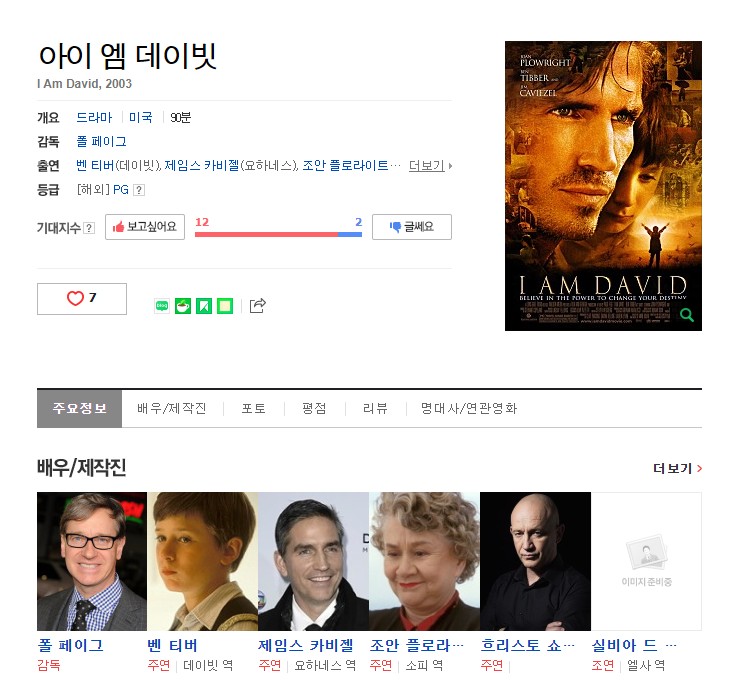Click the green bookmark share icon
Screen dimensions: 738x684
tap(204, 306)
